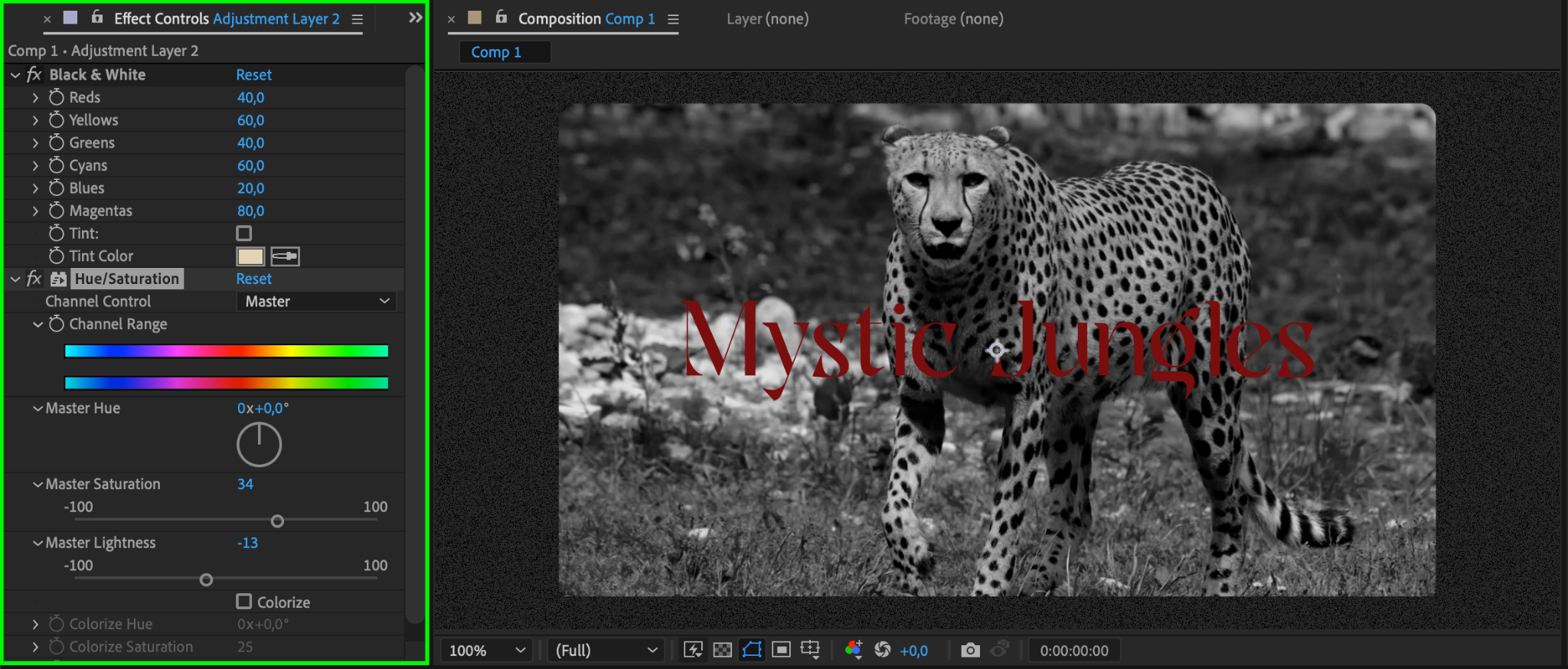The height and width of the screenshot is (669, 1568).
Task: Click the Region of Interest icon
Action: tap(781, 650)
